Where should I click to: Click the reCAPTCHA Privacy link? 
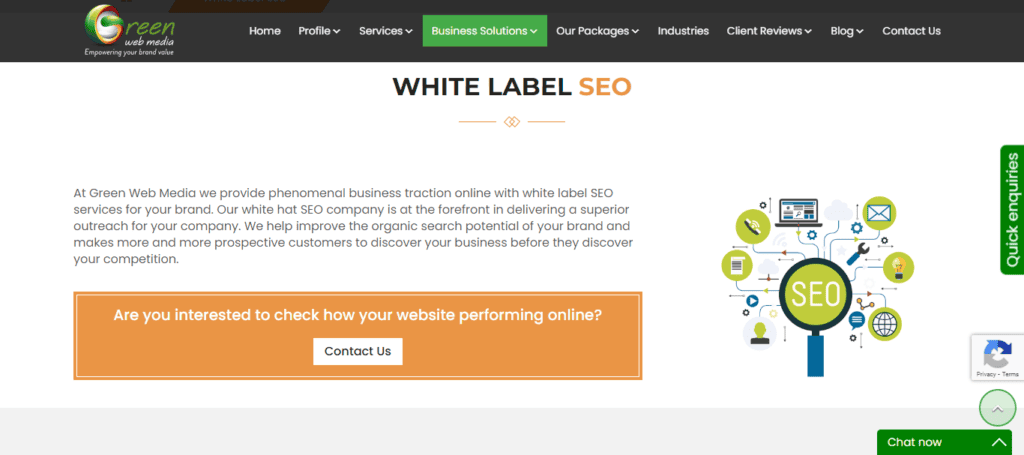pyautogui.click(x=986, y=374)
